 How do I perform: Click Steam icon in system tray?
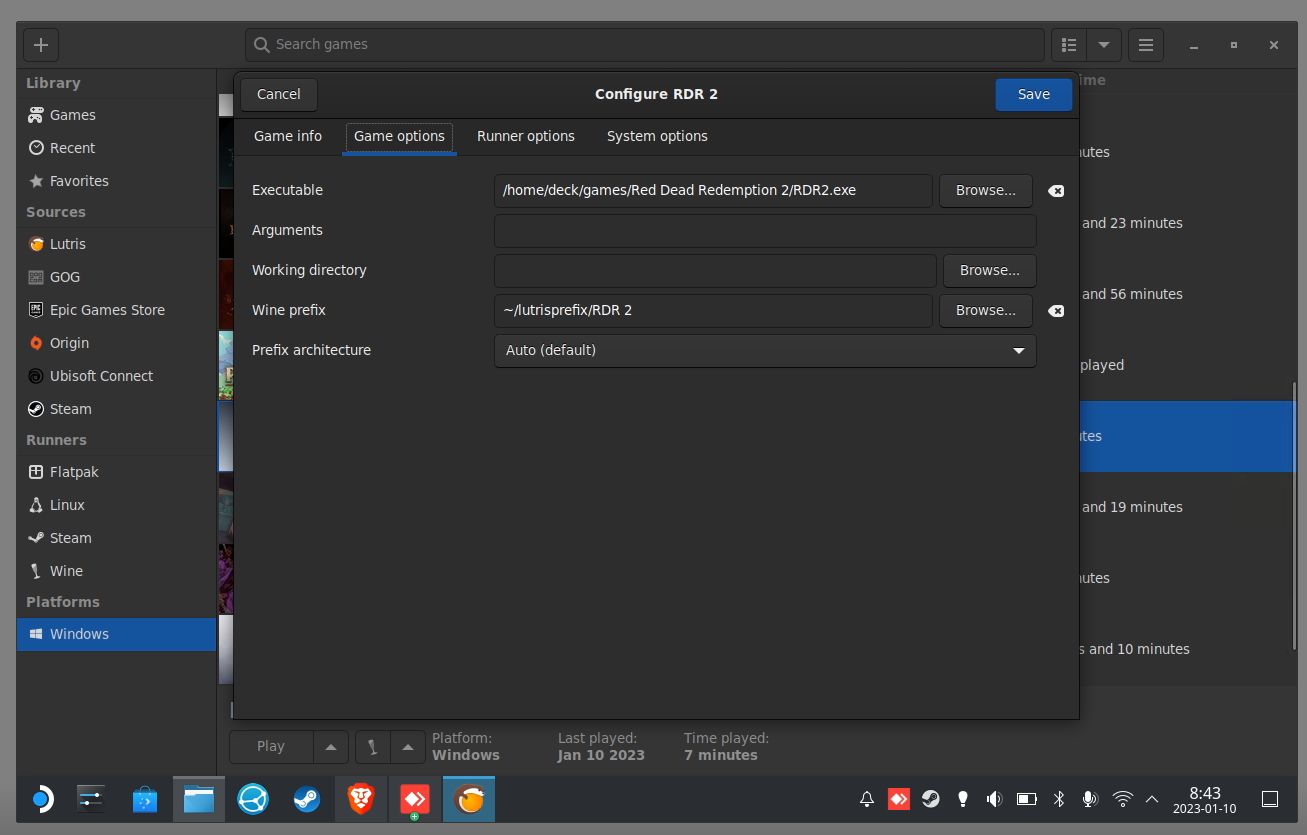[x=931, y=799]
